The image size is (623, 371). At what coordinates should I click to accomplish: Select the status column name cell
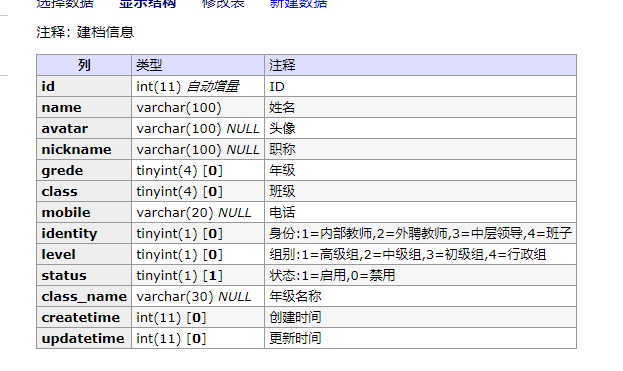click(x=84, y=276)
